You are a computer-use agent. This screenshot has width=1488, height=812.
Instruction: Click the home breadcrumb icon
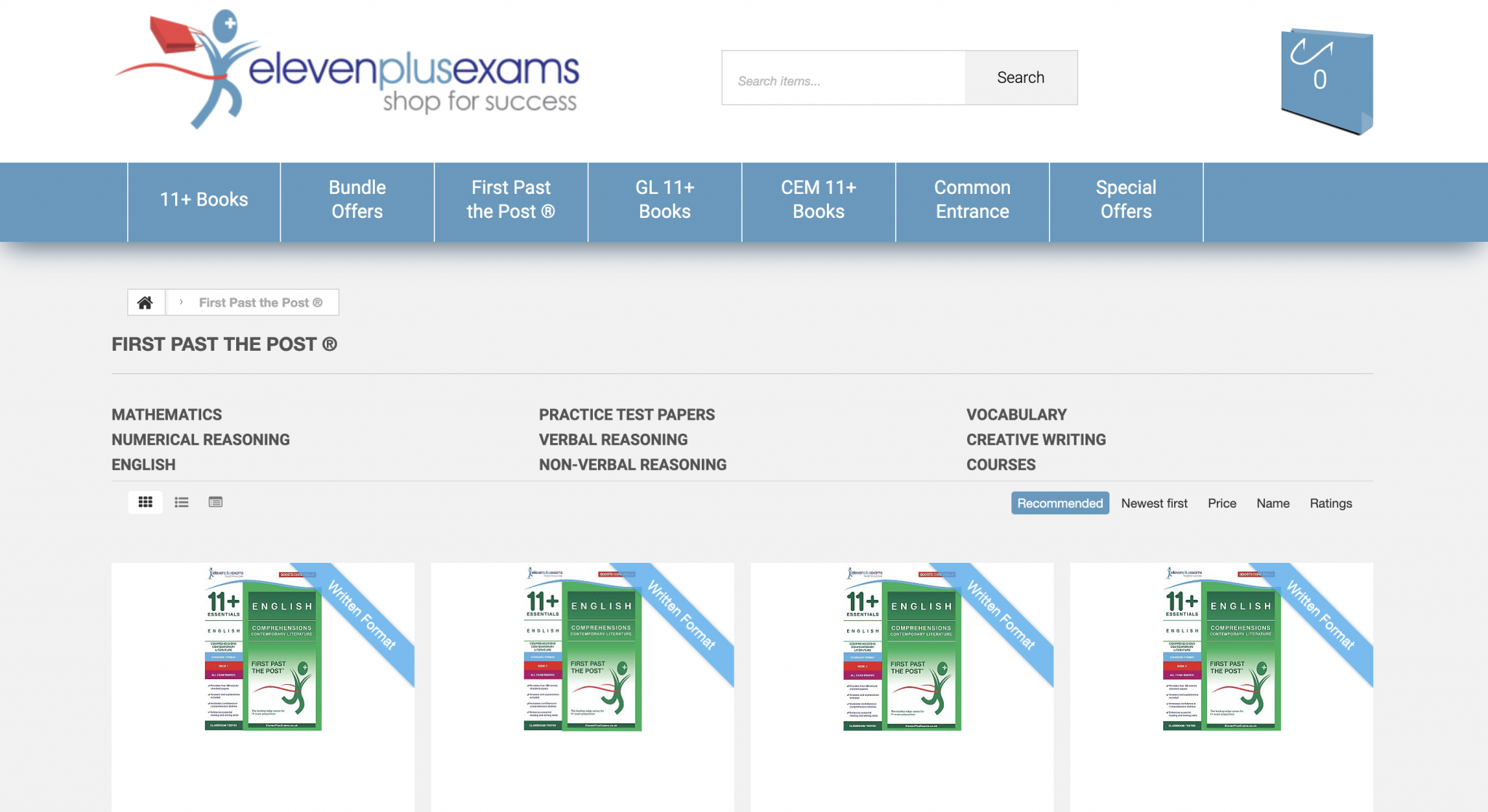(x=145, y=302)
